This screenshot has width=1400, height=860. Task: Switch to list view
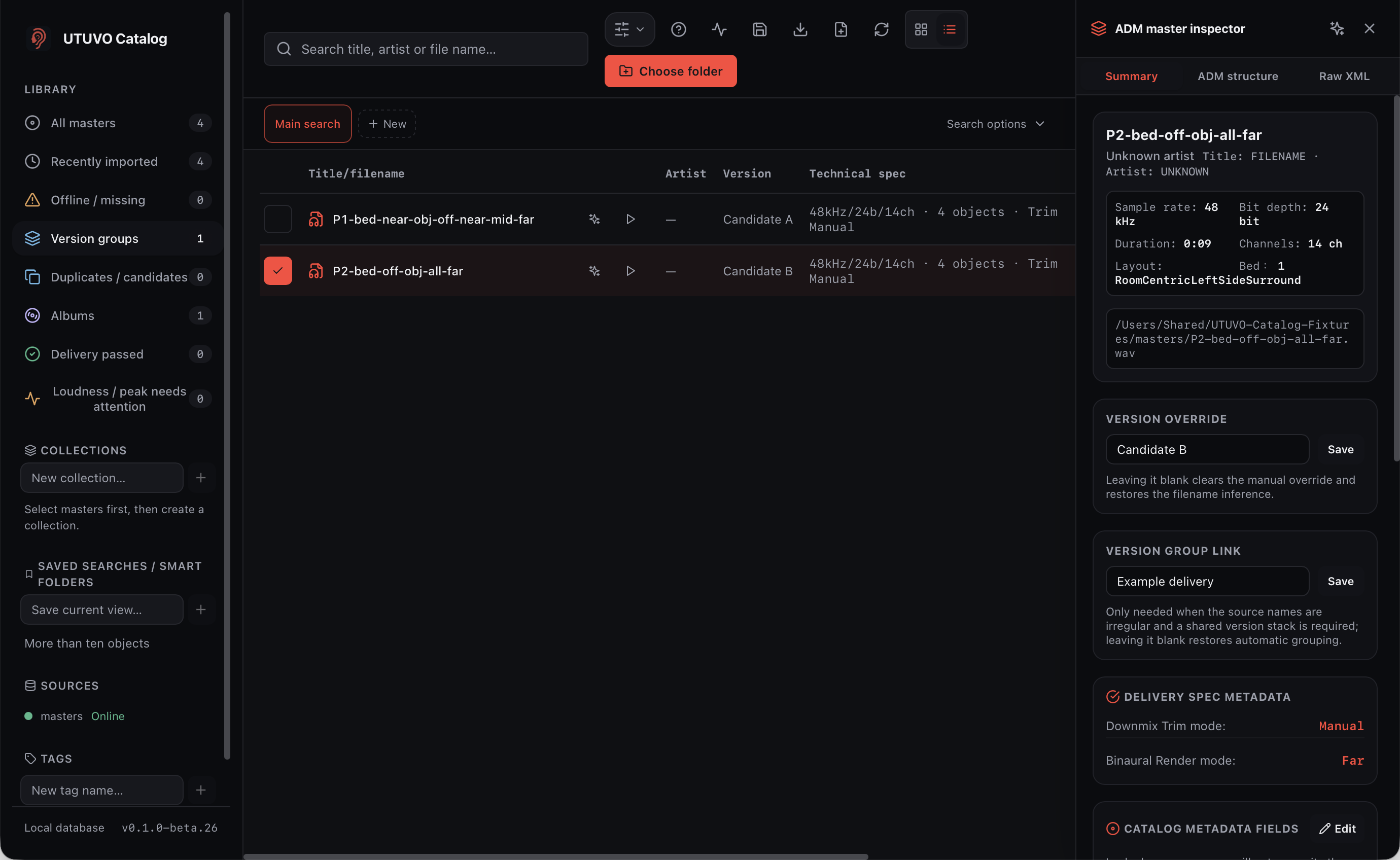pyautogui.click(x=950, y=29)
